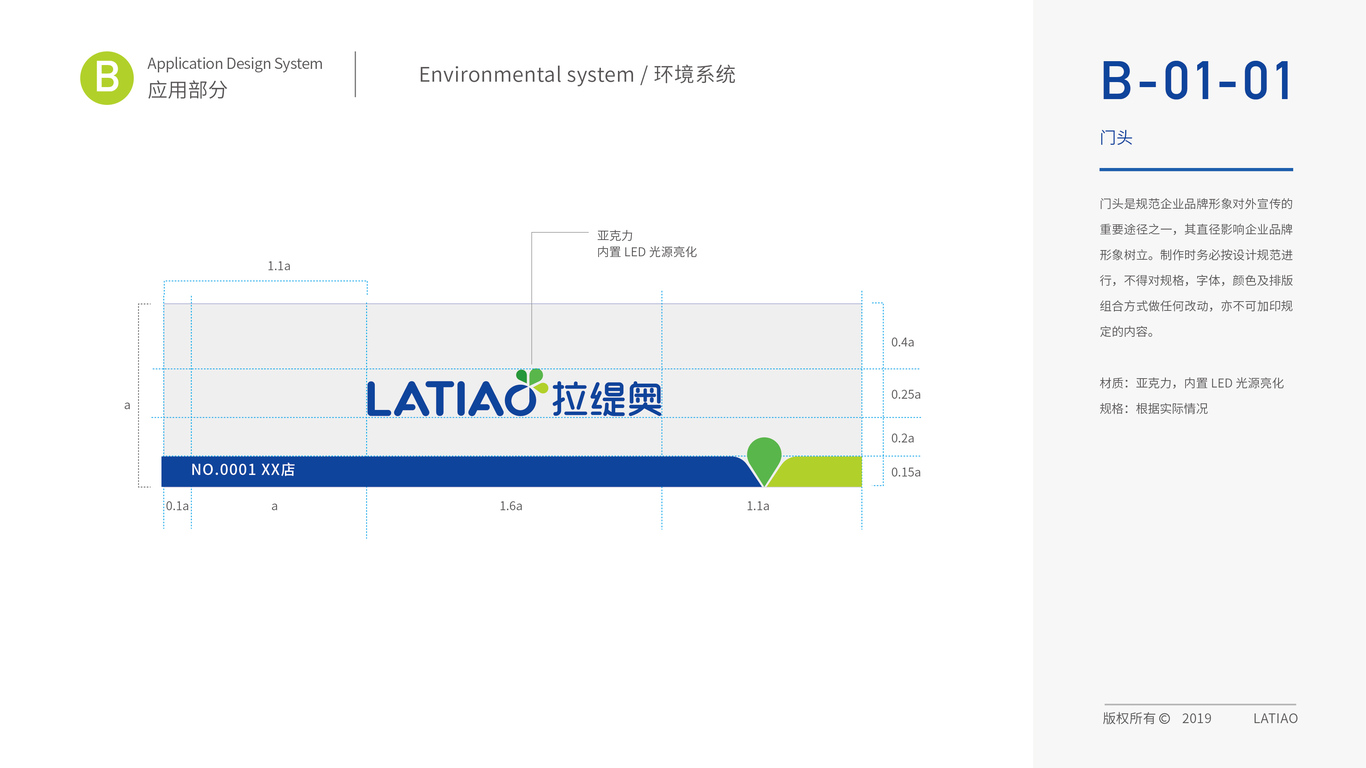Click the "Application Design System" heading
The image size is (1366, 768).
[x=235, y=63]
